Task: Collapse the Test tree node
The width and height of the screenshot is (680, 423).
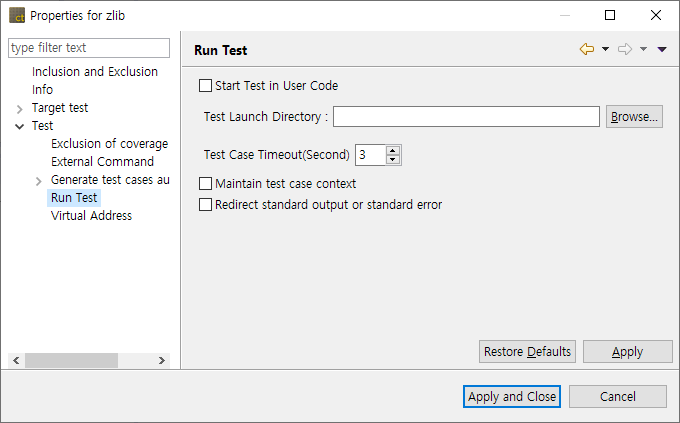Action: (20, 126)
